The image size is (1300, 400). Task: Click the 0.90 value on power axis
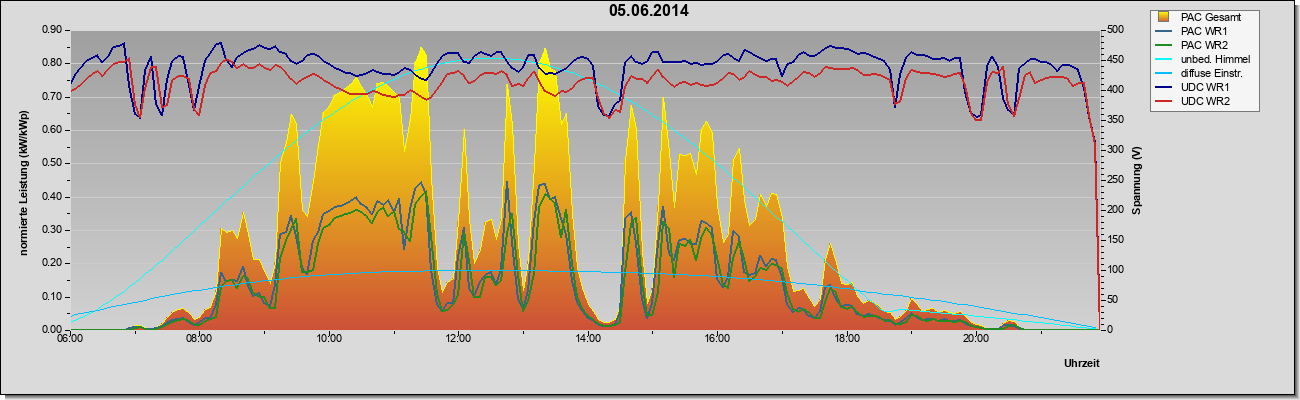[x=51, y=30]
